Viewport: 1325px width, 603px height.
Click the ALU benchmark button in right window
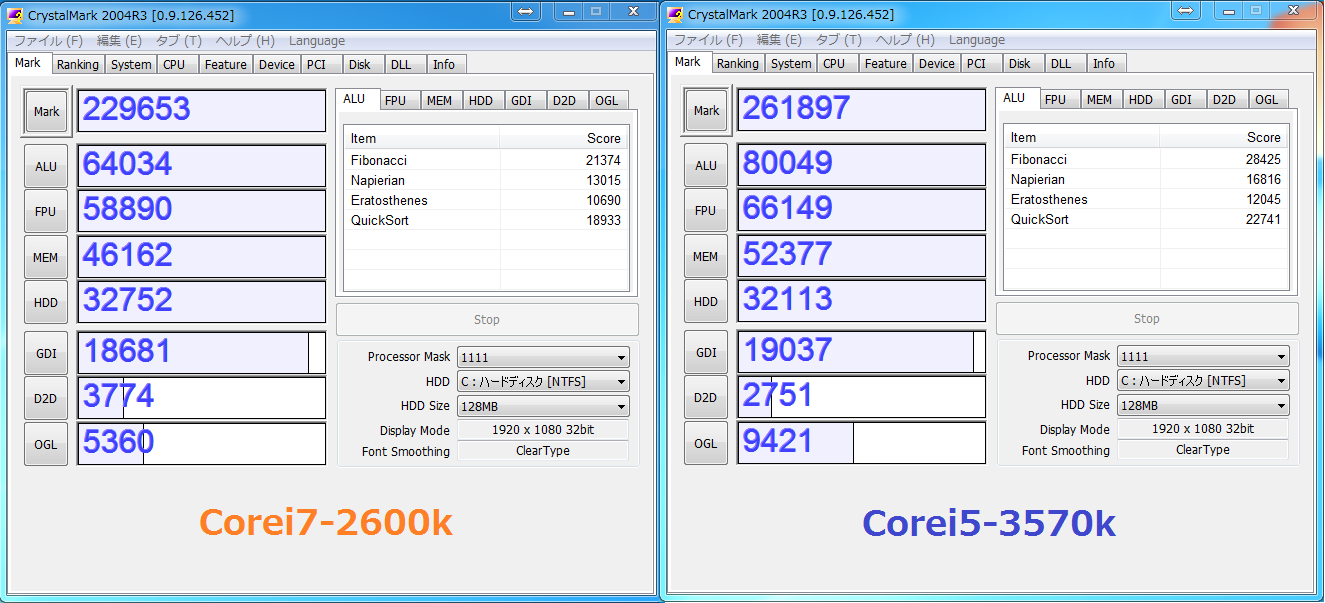[706, 166]
